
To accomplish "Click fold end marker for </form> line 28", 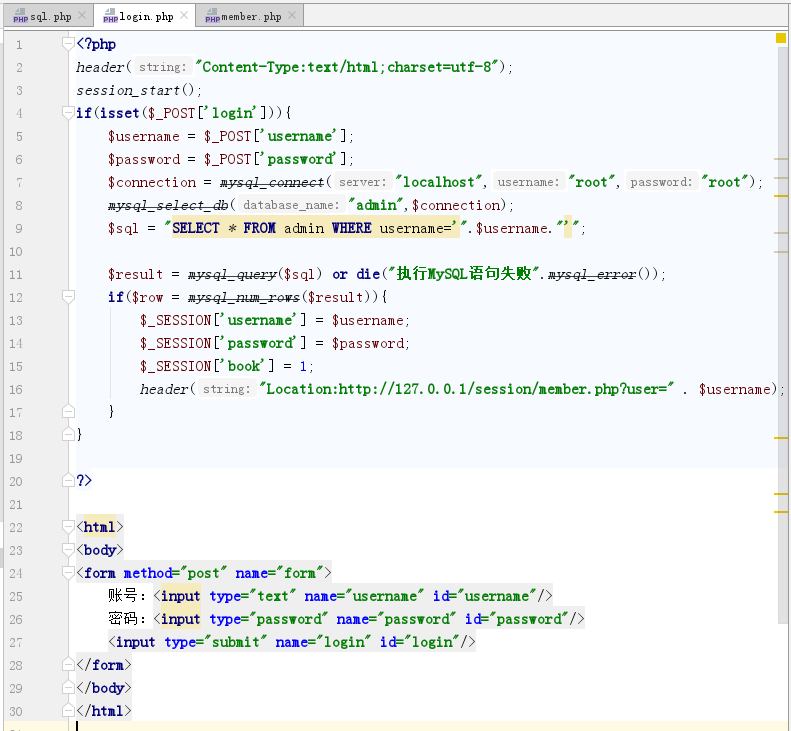I will 68,665.
